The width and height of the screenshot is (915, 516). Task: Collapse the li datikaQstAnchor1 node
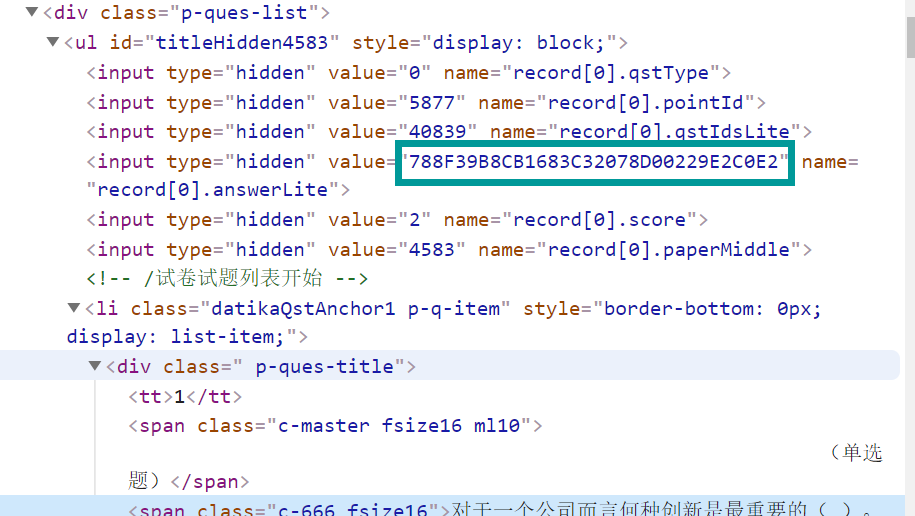pyautogui.click(x=74, y=308)
